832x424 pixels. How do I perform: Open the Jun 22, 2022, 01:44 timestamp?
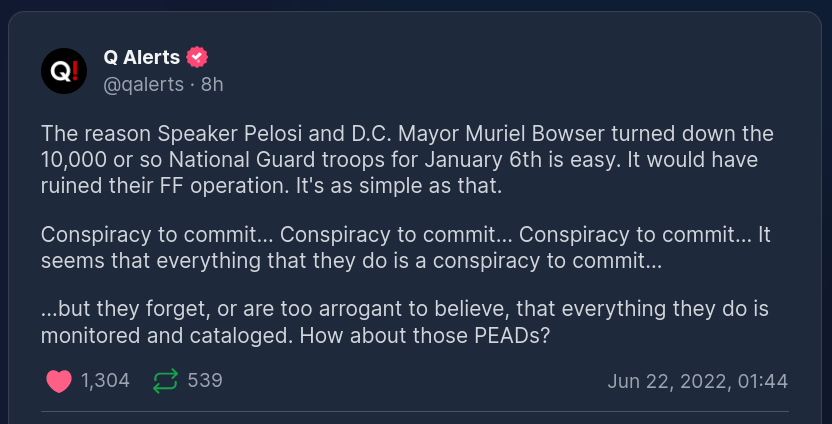(697, 381)
